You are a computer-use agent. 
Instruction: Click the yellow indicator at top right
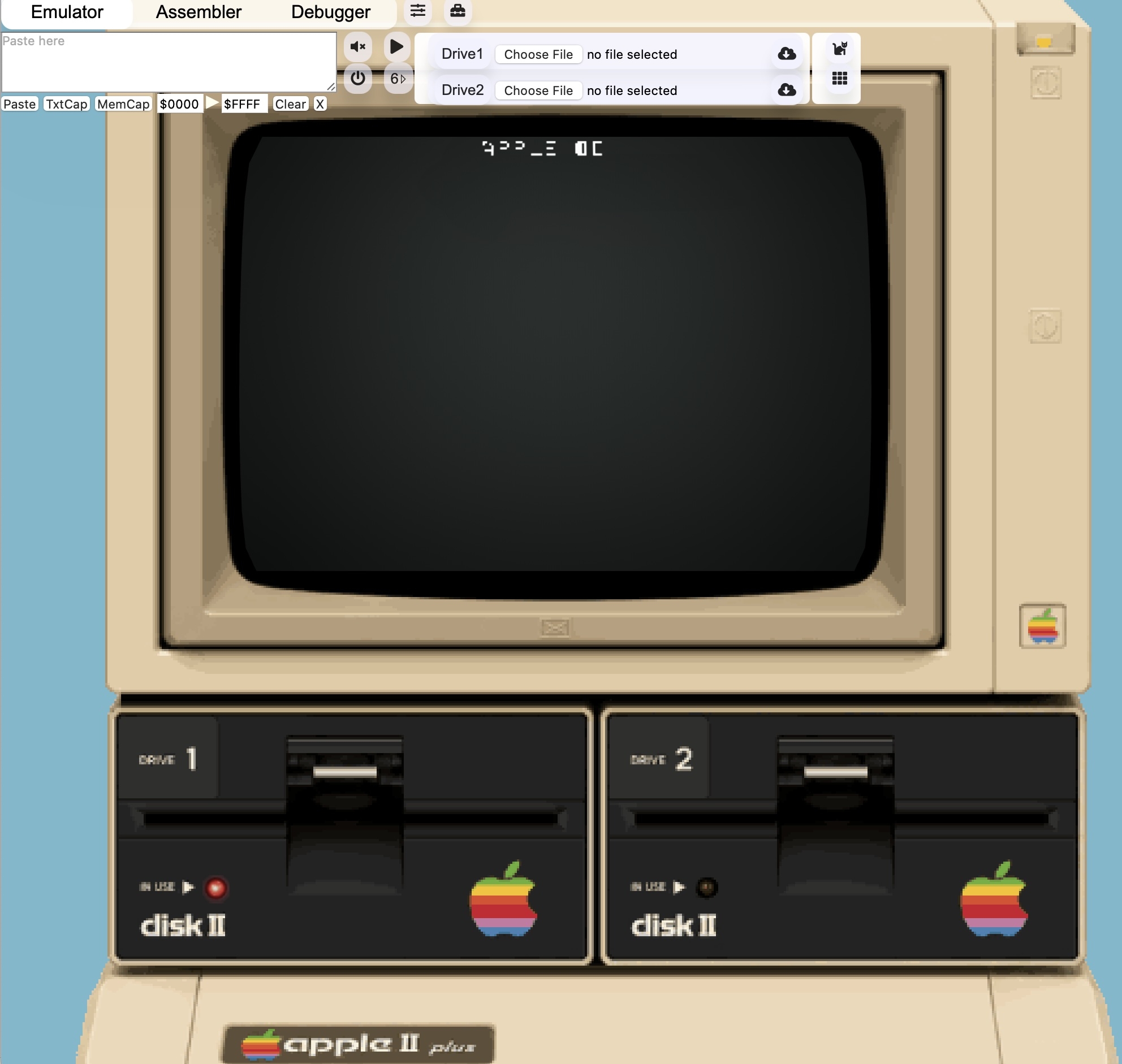(1045, 41)
